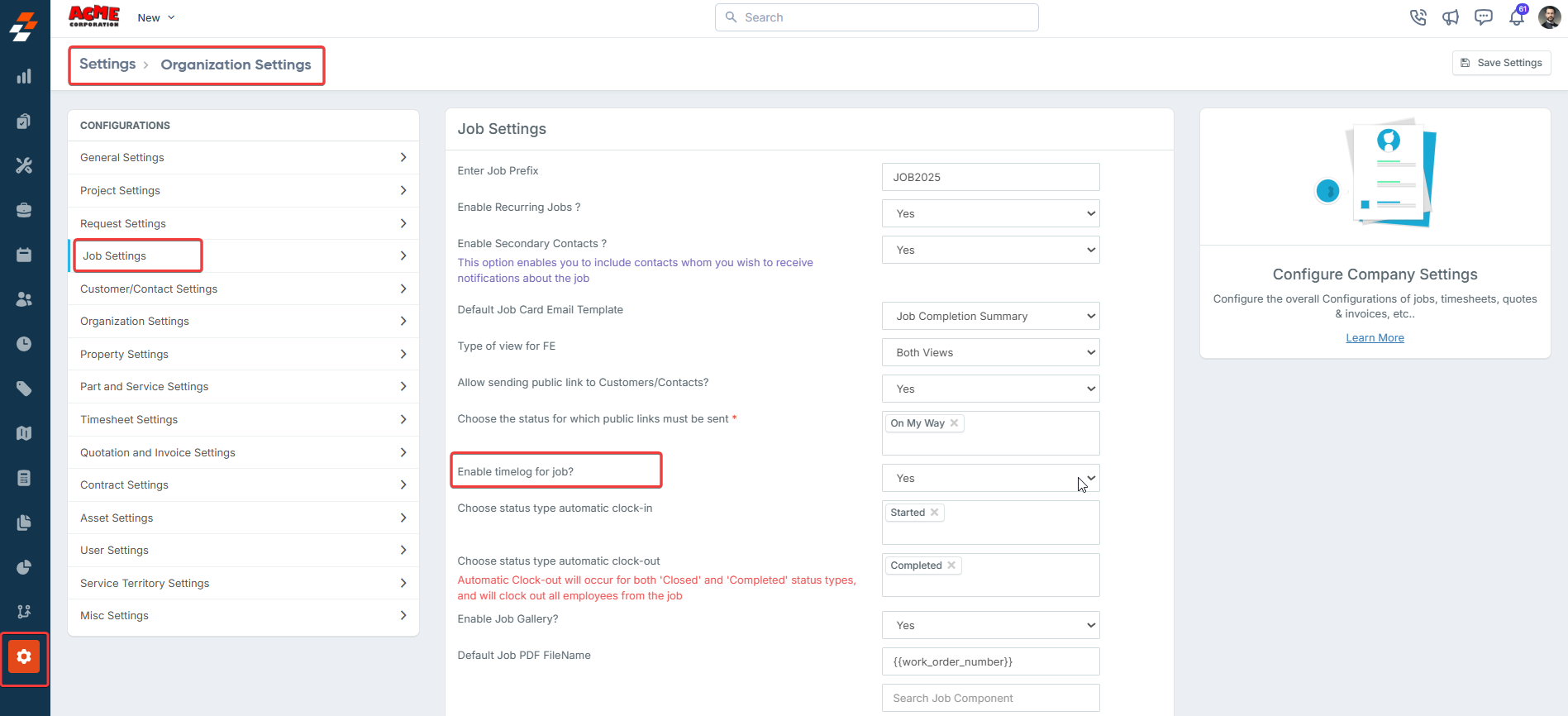The height and width of the screenshot is (716, 1568).
Task: Click the user profile avatar
Action: [x=1550, y=17]
